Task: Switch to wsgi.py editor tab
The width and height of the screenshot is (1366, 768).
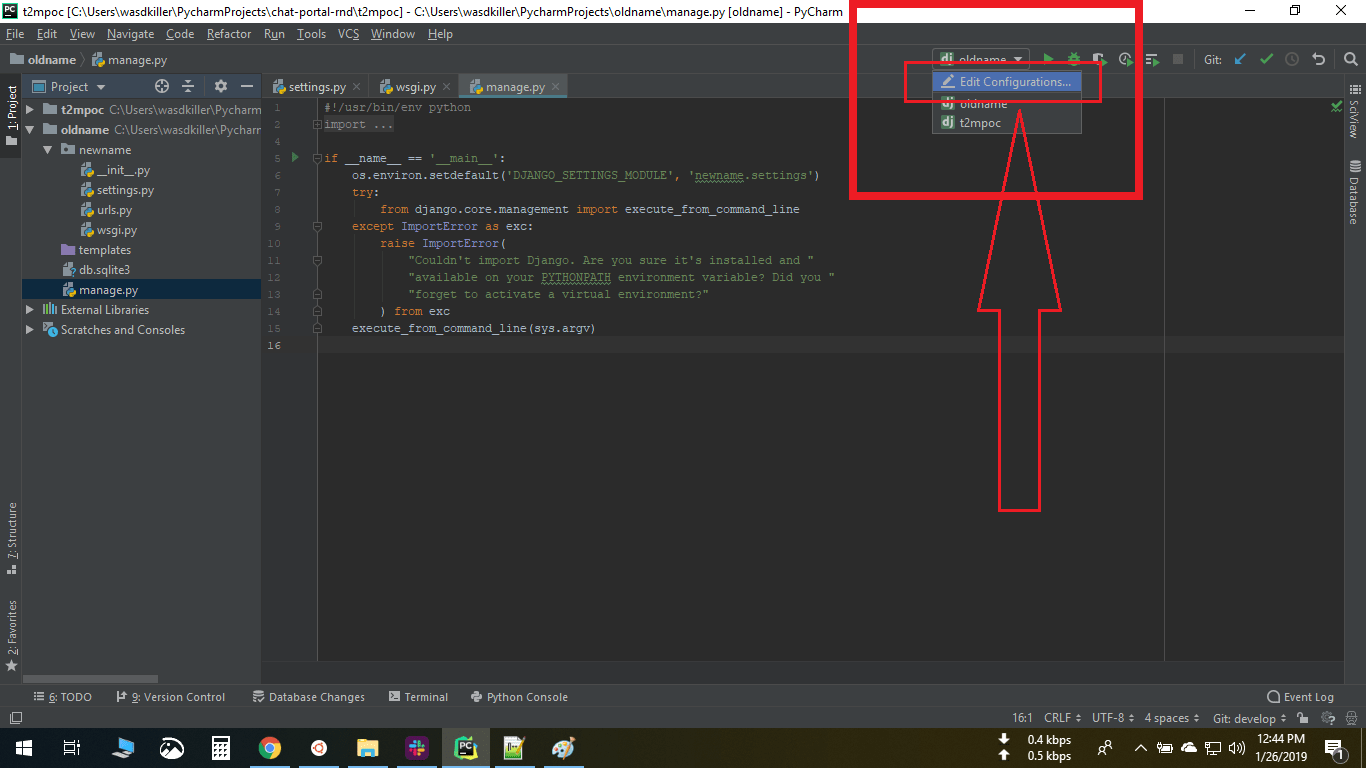Action: tap(414, 87)
